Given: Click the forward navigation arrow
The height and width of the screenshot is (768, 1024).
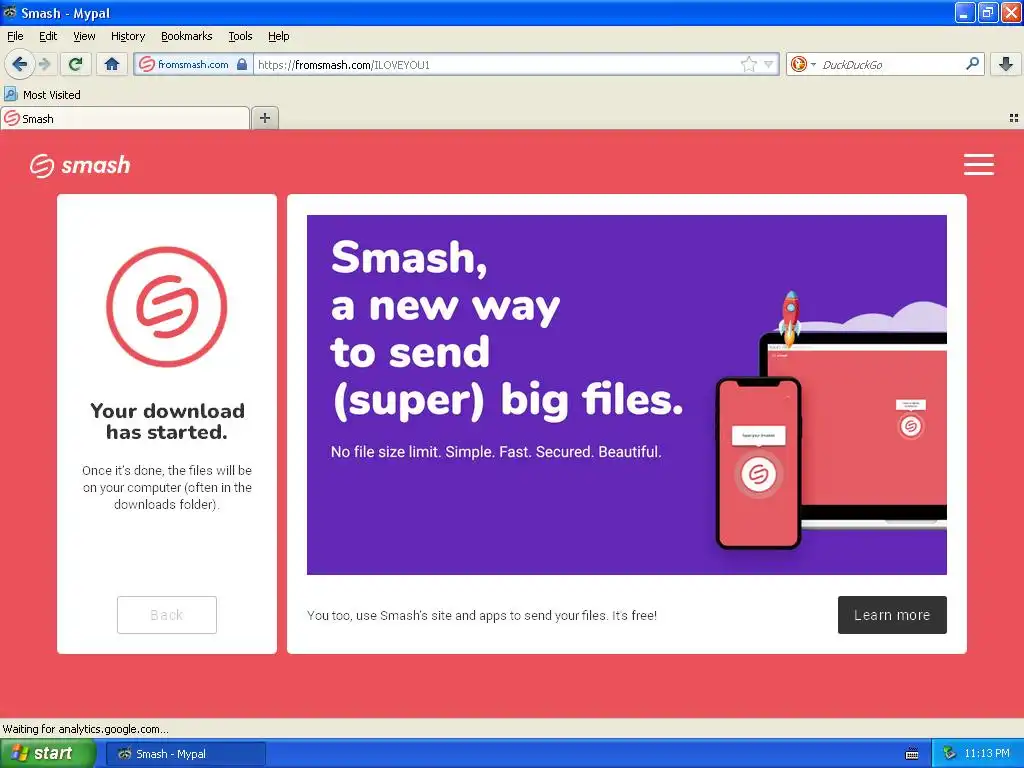Looking at the screenshot, I should [44, 64].
